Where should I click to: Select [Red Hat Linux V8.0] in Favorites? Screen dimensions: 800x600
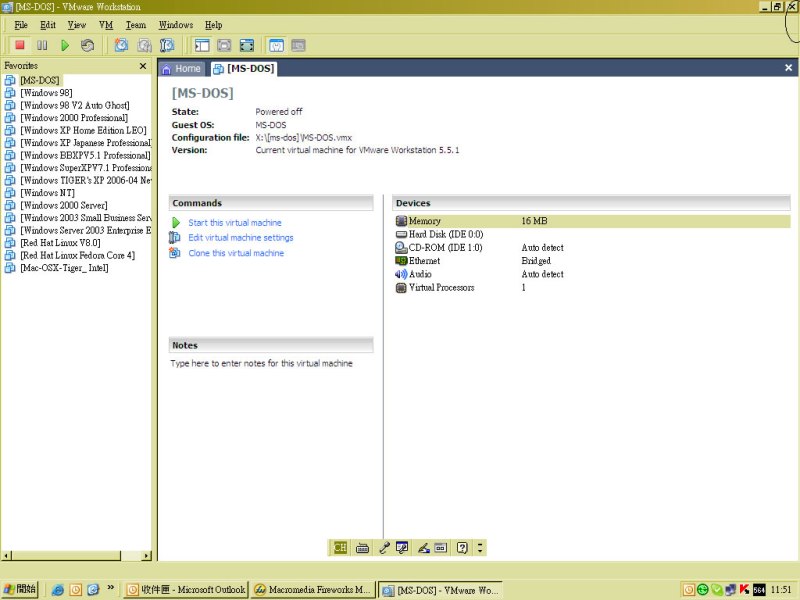(x=60, y=243)
